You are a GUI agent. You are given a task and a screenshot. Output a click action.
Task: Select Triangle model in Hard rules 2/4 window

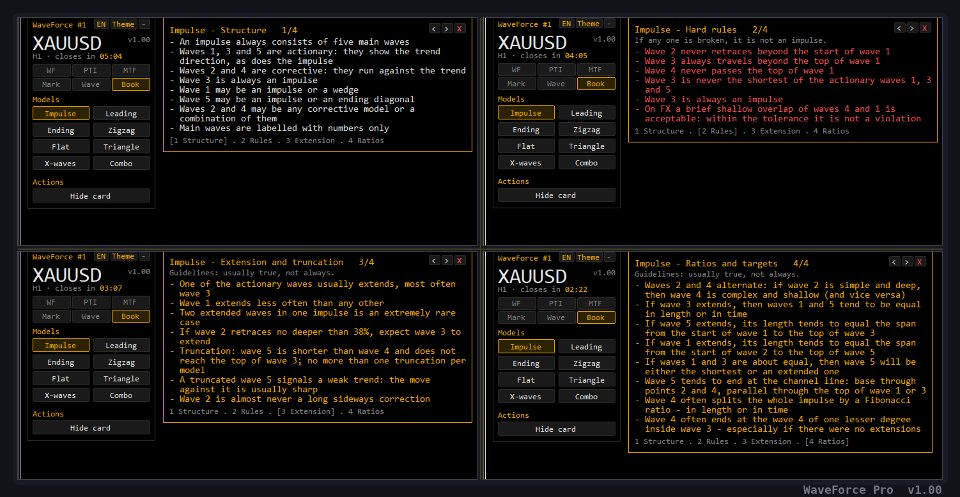pos(587,146)
